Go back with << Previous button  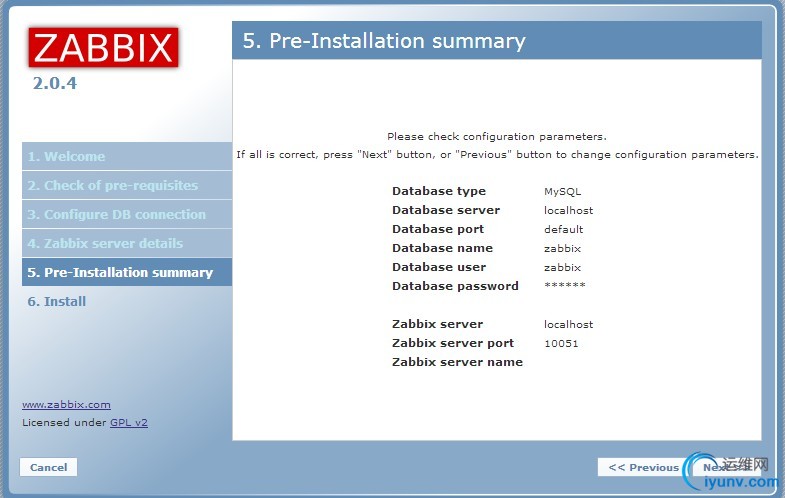(643, 467)
